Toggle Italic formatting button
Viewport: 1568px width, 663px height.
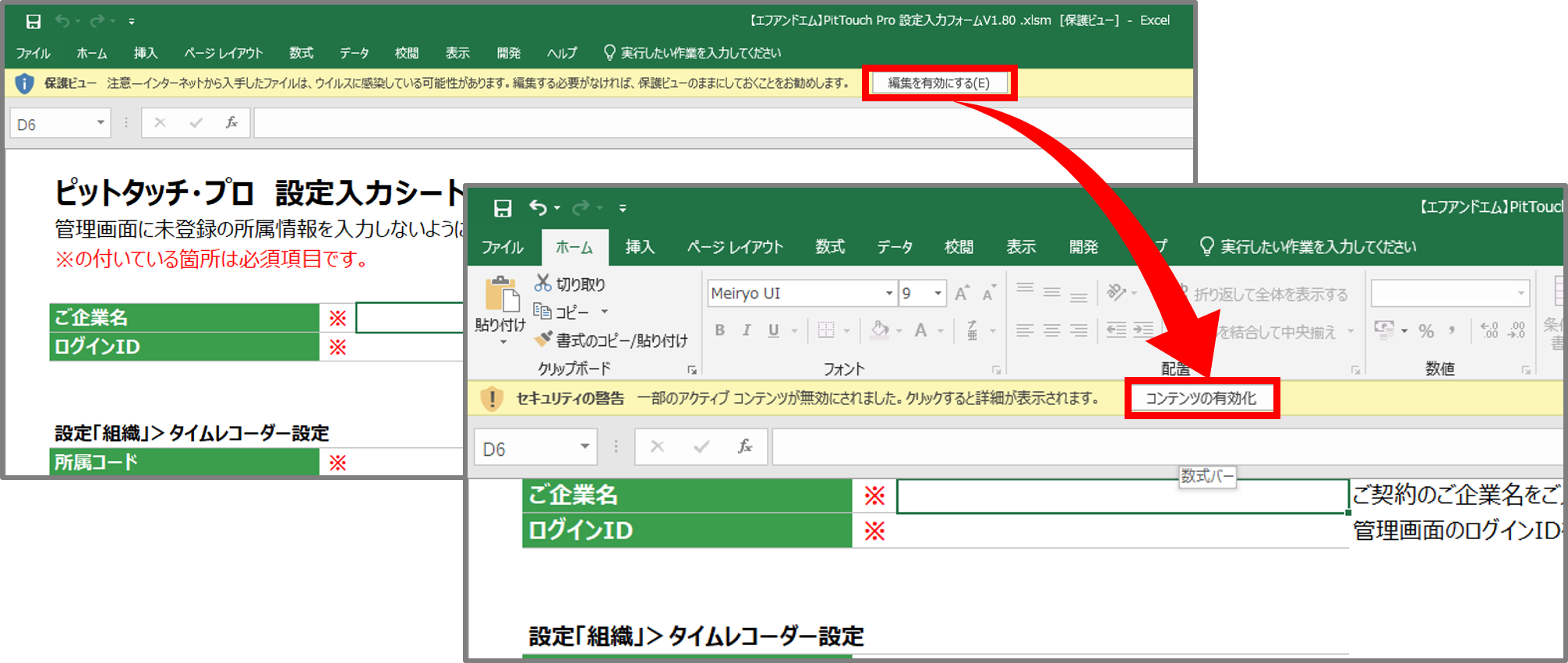(x=746, y=330)
